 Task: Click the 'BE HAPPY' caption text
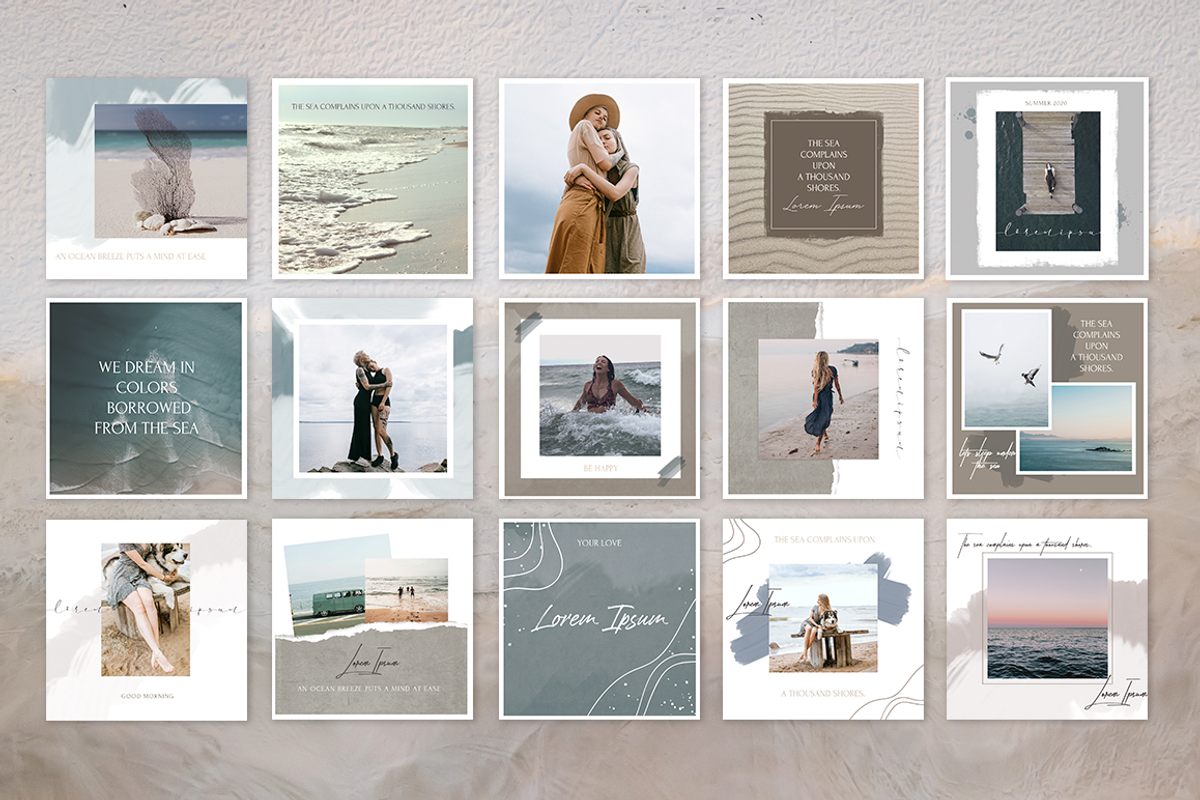[x=600, y=468]
